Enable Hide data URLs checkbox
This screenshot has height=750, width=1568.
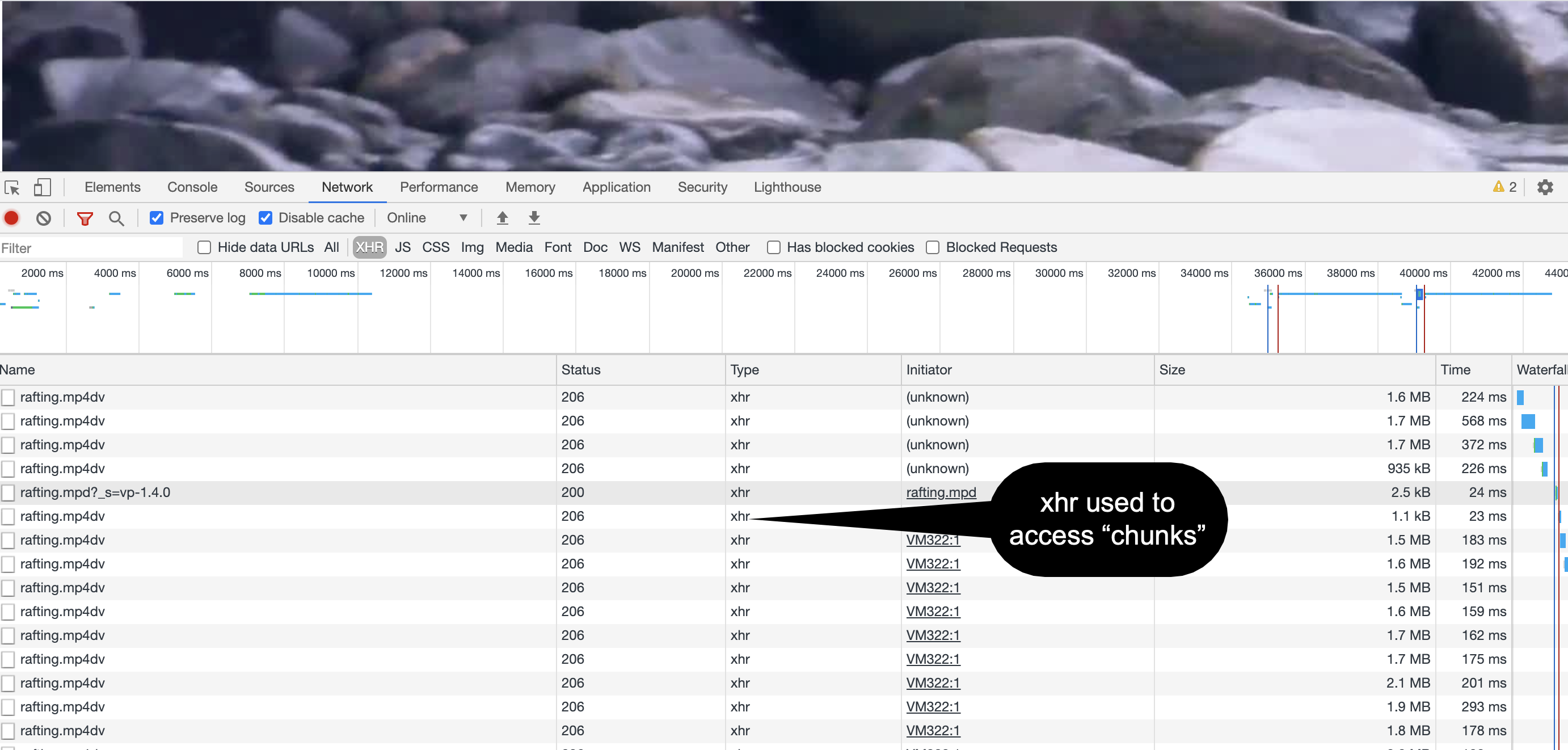205,247
